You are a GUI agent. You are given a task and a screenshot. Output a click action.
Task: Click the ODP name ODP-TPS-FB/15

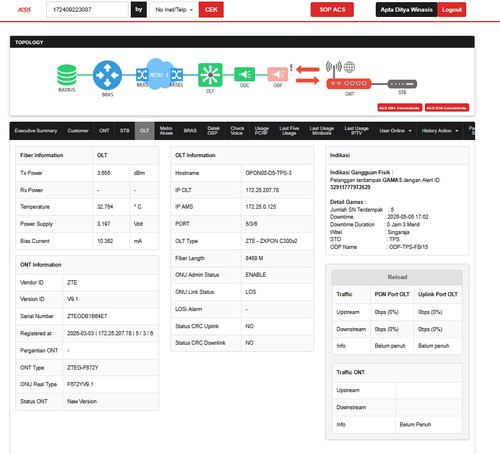tap(408, 247)
